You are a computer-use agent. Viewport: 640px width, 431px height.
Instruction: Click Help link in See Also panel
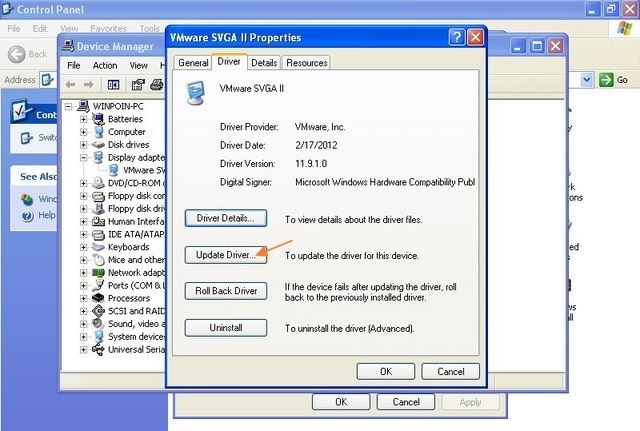point(47,215)
